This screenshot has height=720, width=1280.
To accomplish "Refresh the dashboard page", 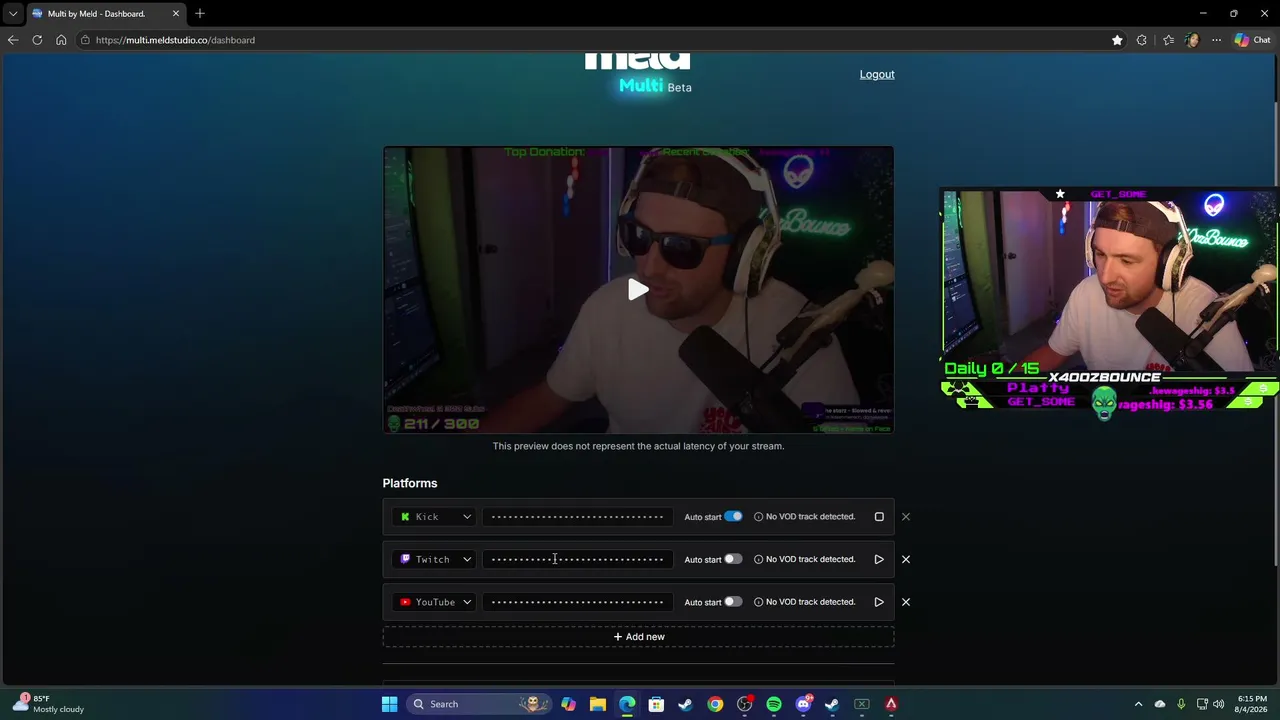I will click(x=37, y=40).
